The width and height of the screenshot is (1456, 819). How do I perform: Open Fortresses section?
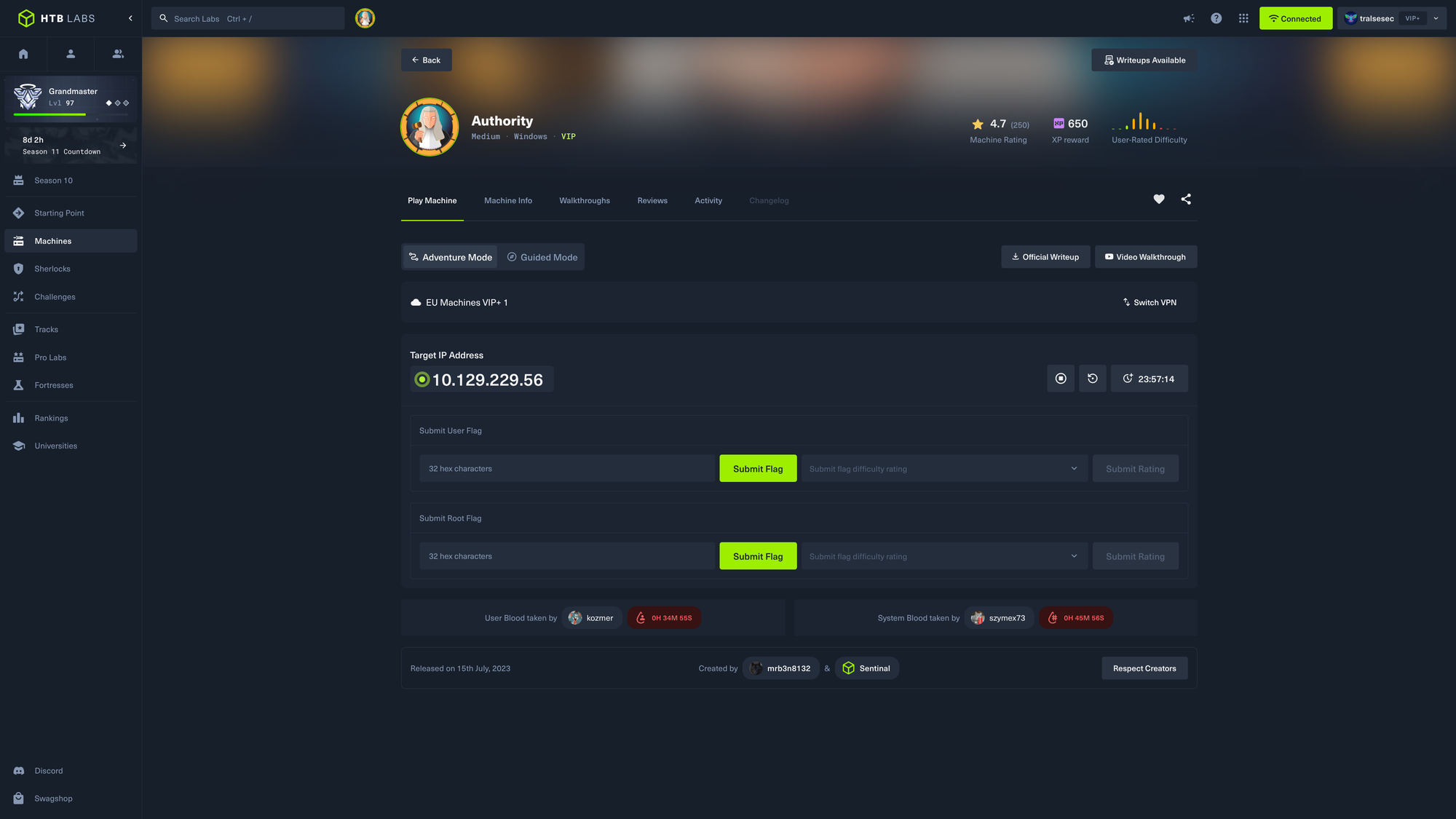71,385
